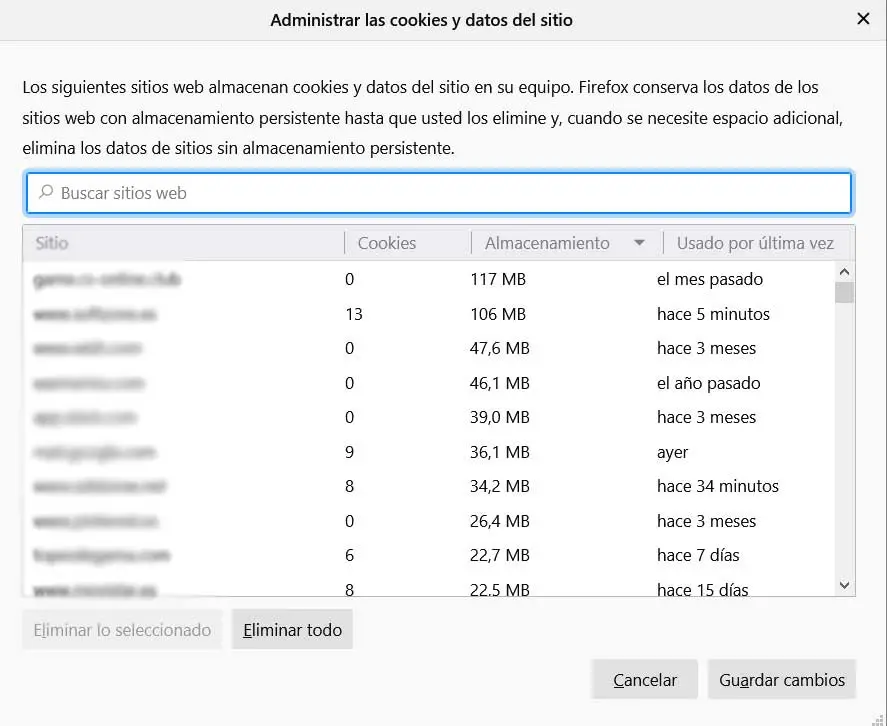This screenshot has width=887, height=726.
Task: Click the 'el año pasado' cell
Action: (x=708, y=383)
